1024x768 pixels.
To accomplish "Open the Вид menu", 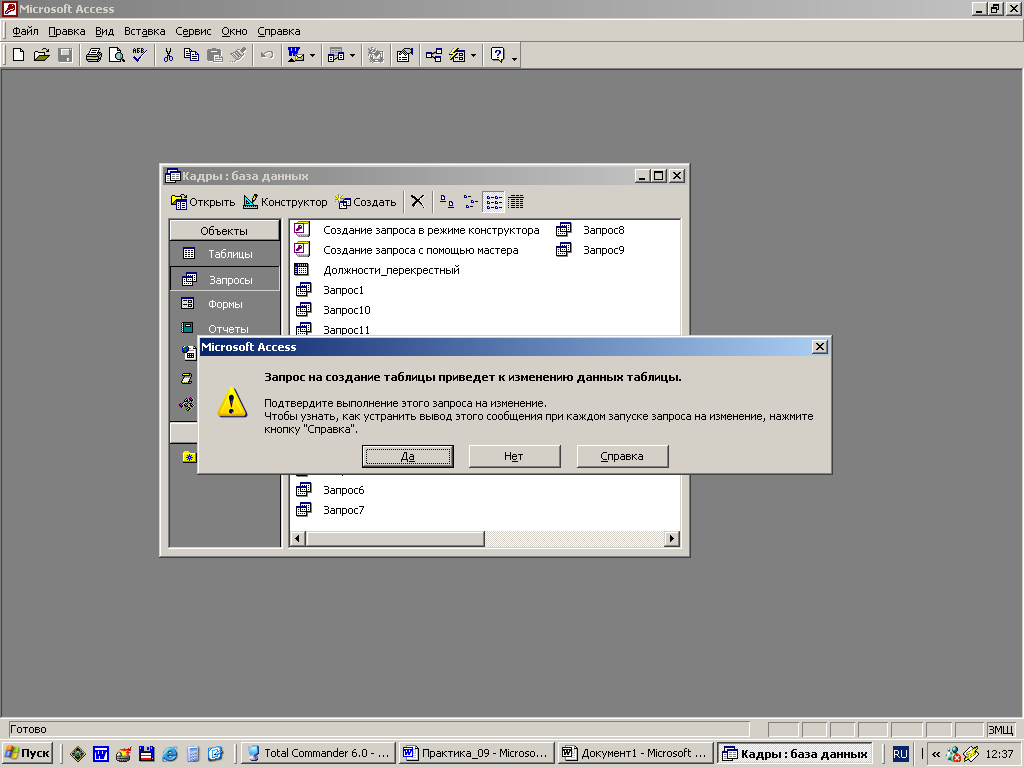I will [x=104, y=31].
